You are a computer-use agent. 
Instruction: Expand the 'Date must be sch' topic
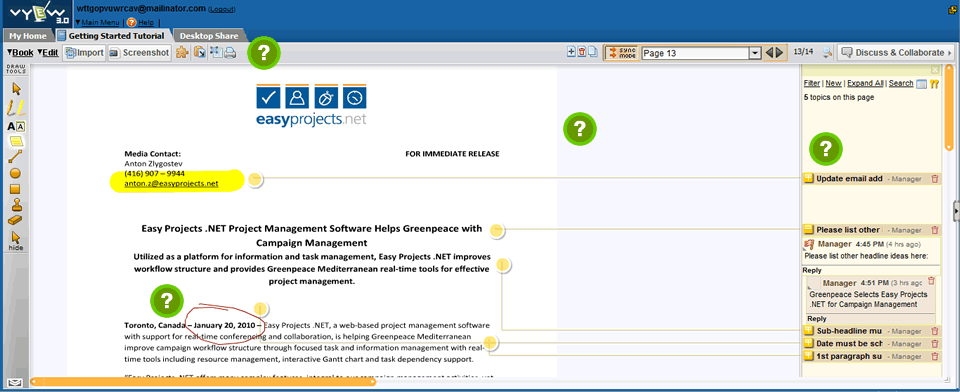pos(808,344)
